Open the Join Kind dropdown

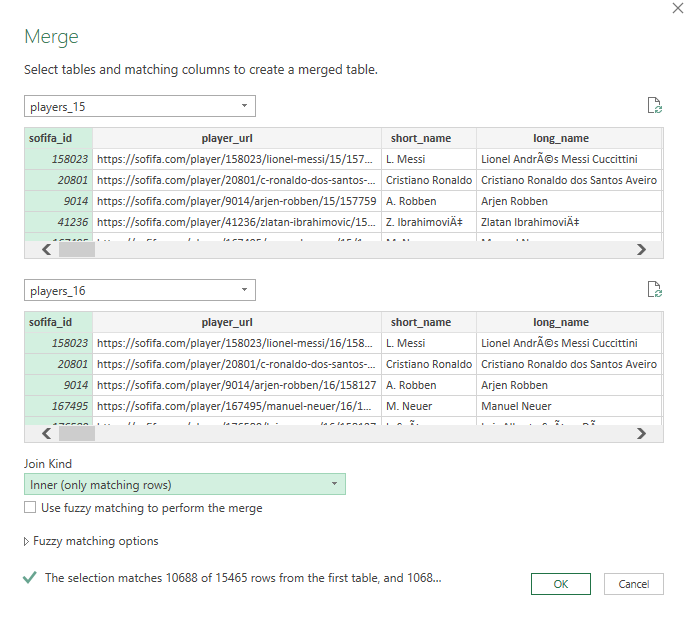[x=185, y=484]
